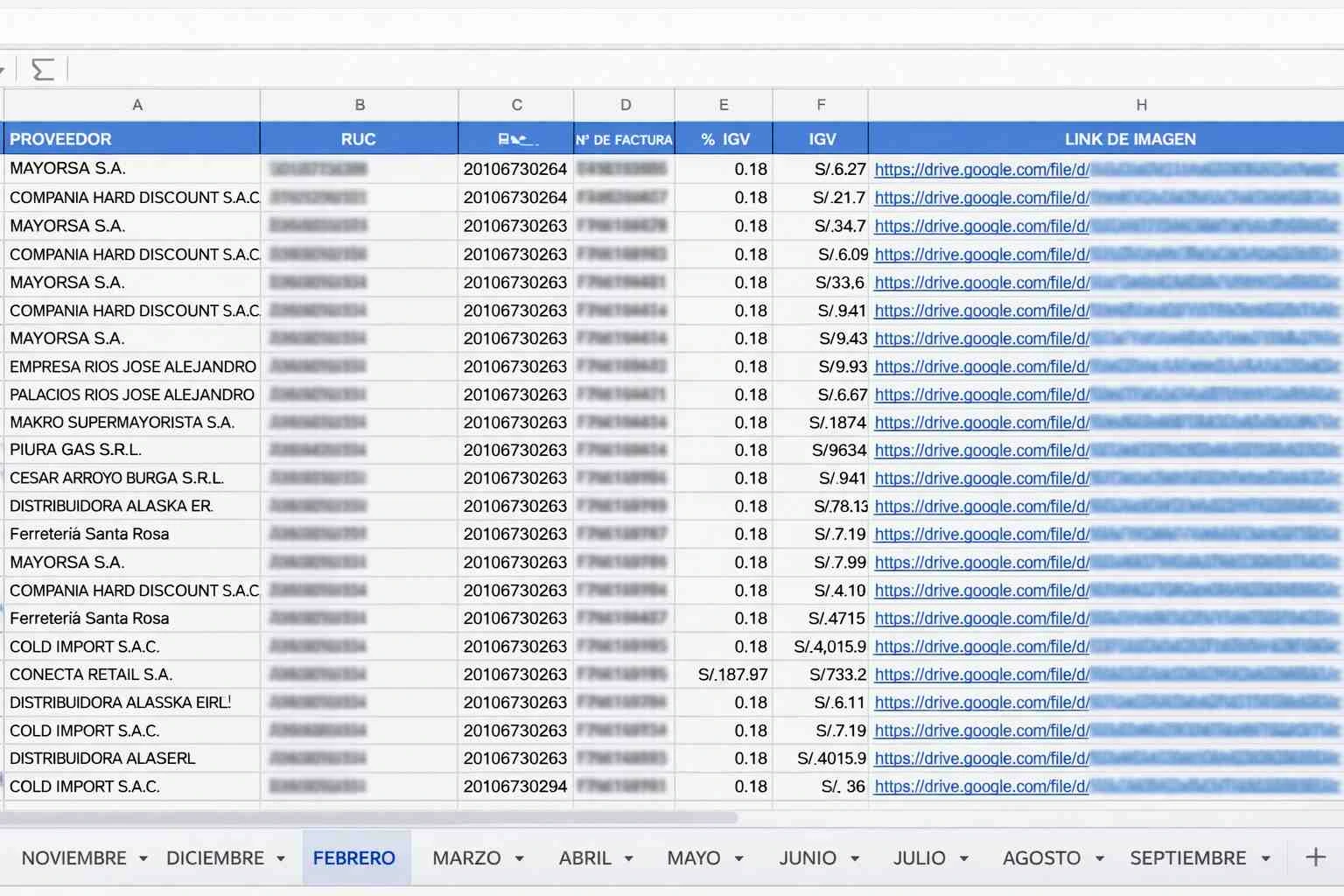This screenshot has width=1344, height=896.
Task: Open the Functions (Σ) menu
Action: tap(42, 68)
